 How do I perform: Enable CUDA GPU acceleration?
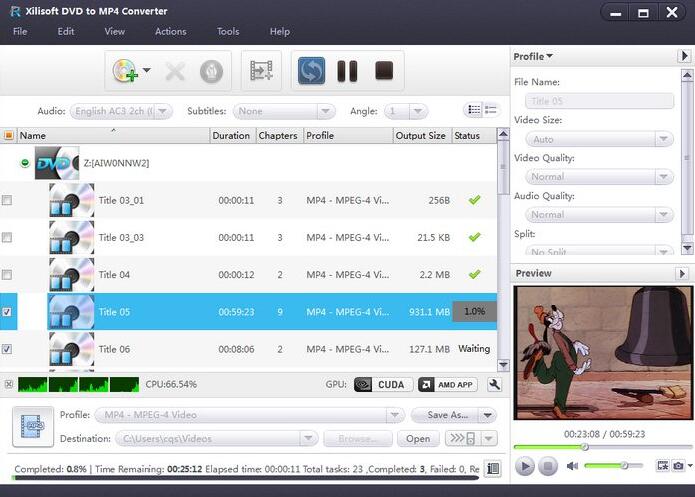click(383, 384)
